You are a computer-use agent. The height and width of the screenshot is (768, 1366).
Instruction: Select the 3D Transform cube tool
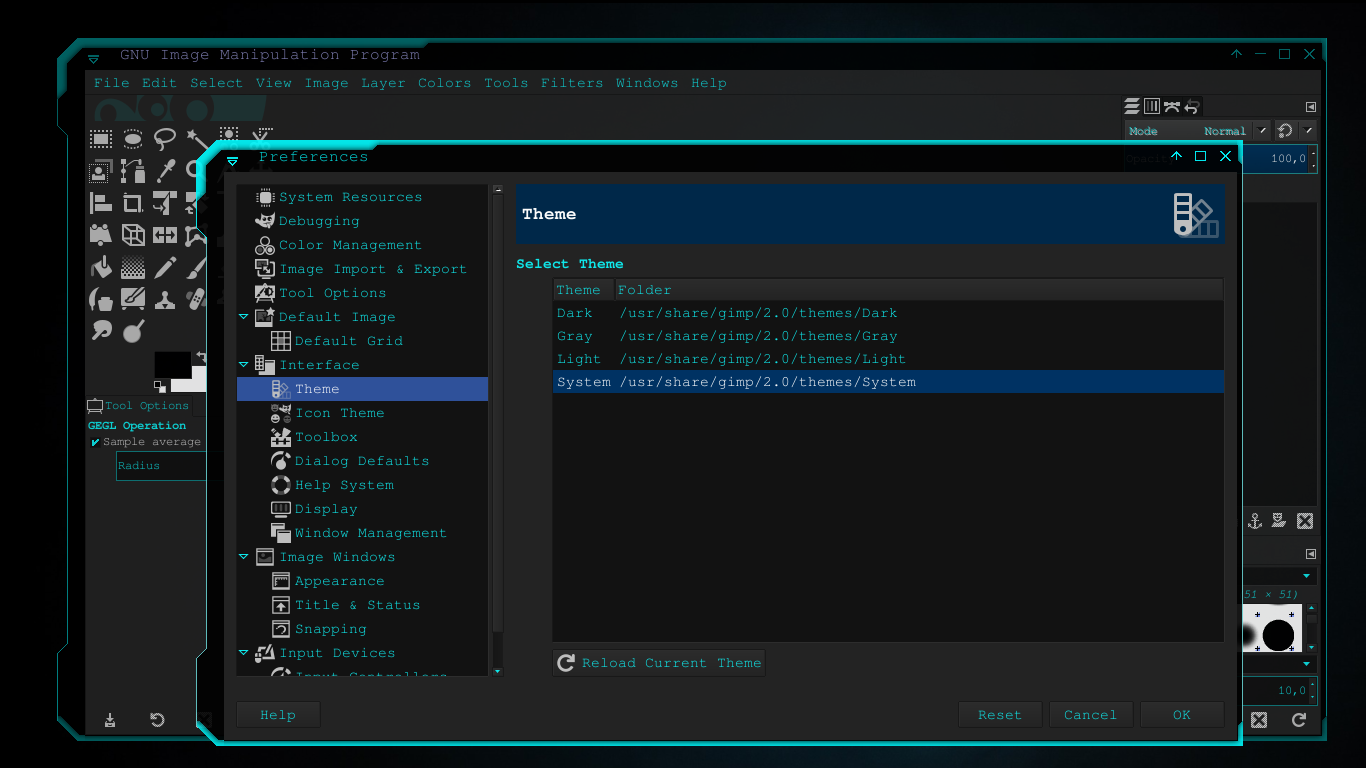click(133, 235)
